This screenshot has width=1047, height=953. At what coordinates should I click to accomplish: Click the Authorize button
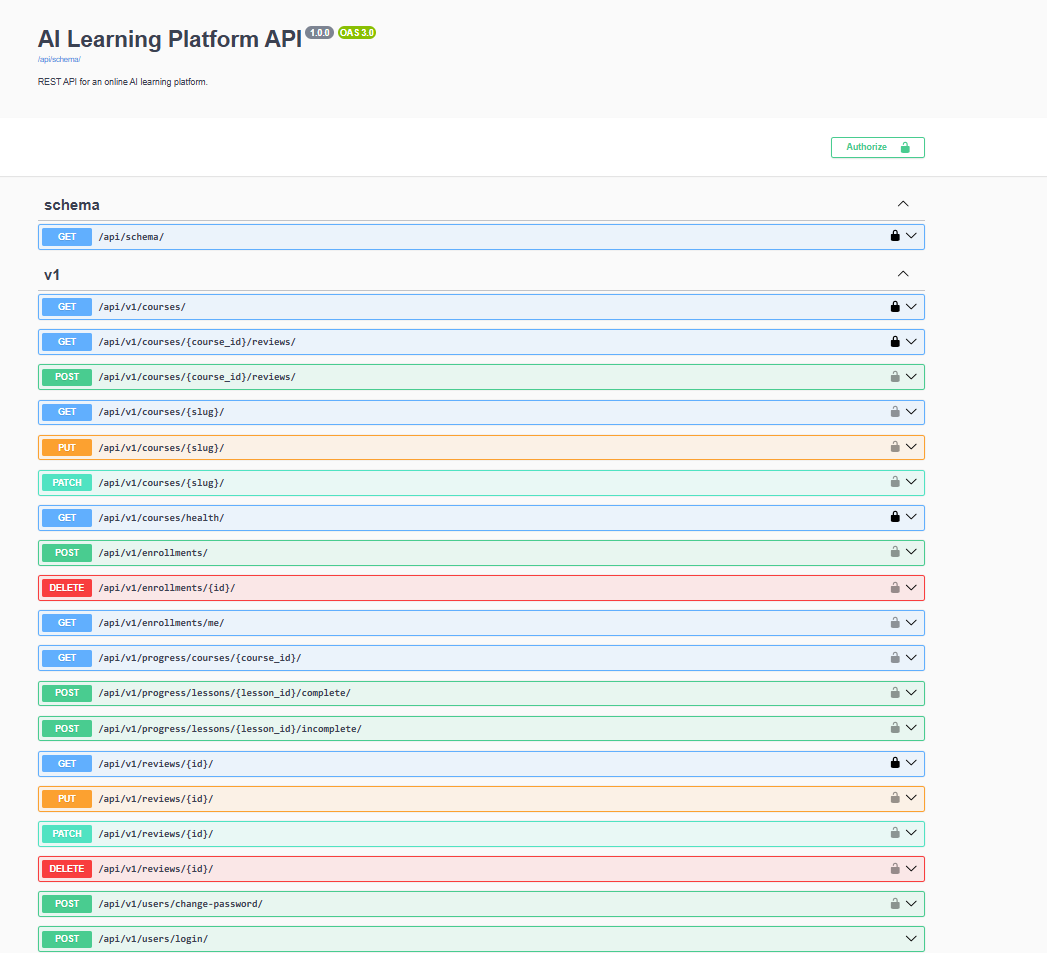877,148
